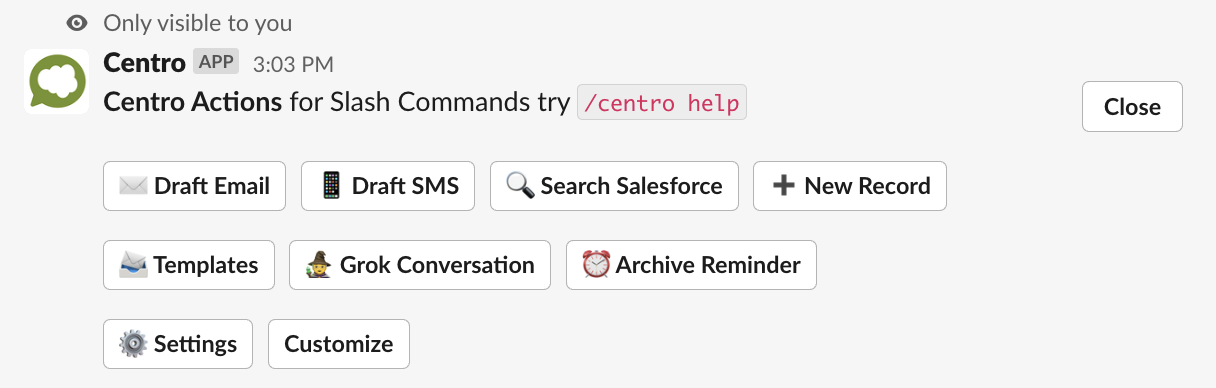Screen dimensions: 1216x388
Task: Click the envelope icon on Draft Email
Action: click(x=133, y=186)
